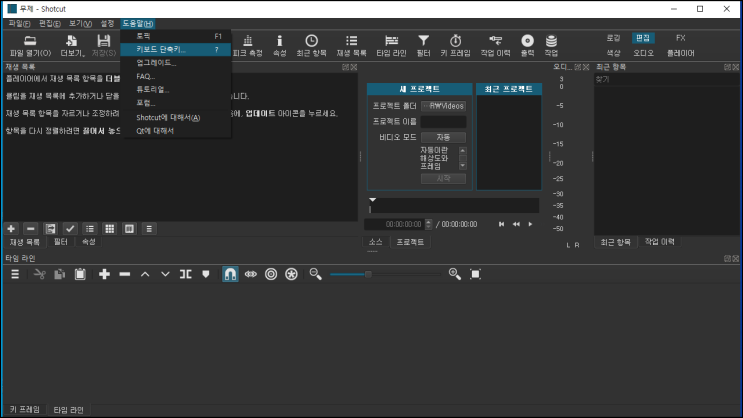
Task: Click the timecode spinner arrows
Action: pos(428,224)
